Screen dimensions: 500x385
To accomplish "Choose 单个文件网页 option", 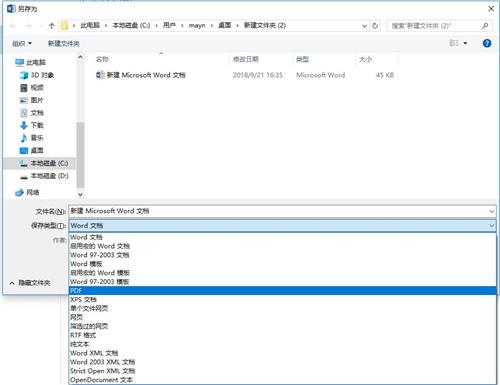I will pos(282,308).
